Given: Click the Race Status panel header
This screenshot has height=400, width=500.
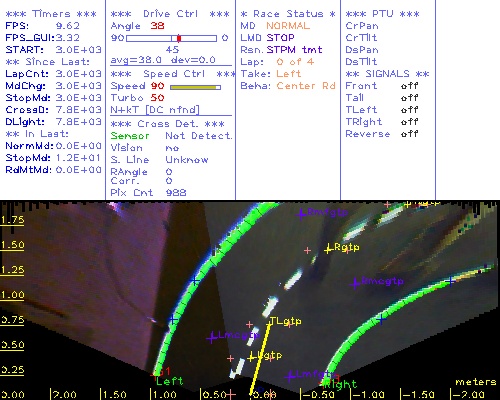Looking at the screenshot, I should pos(288,14).
